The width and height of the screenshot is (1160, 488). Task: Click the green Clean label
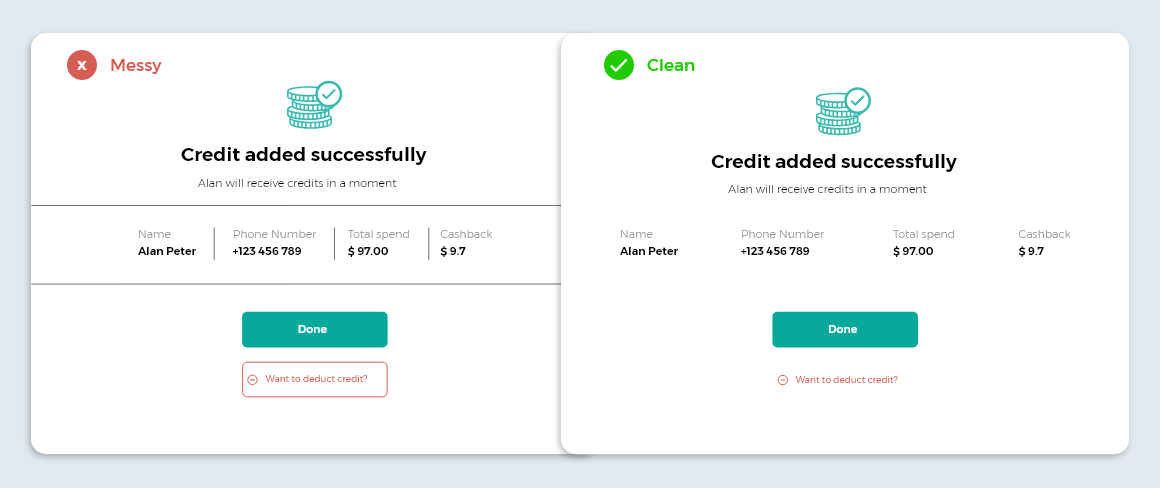pos(670,65)
